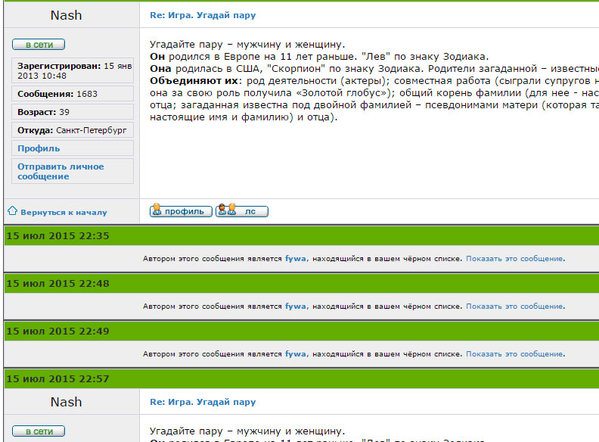Click the 'лс' private message button
The height and width of the screenshot is (442, 599).
point(242,211)
